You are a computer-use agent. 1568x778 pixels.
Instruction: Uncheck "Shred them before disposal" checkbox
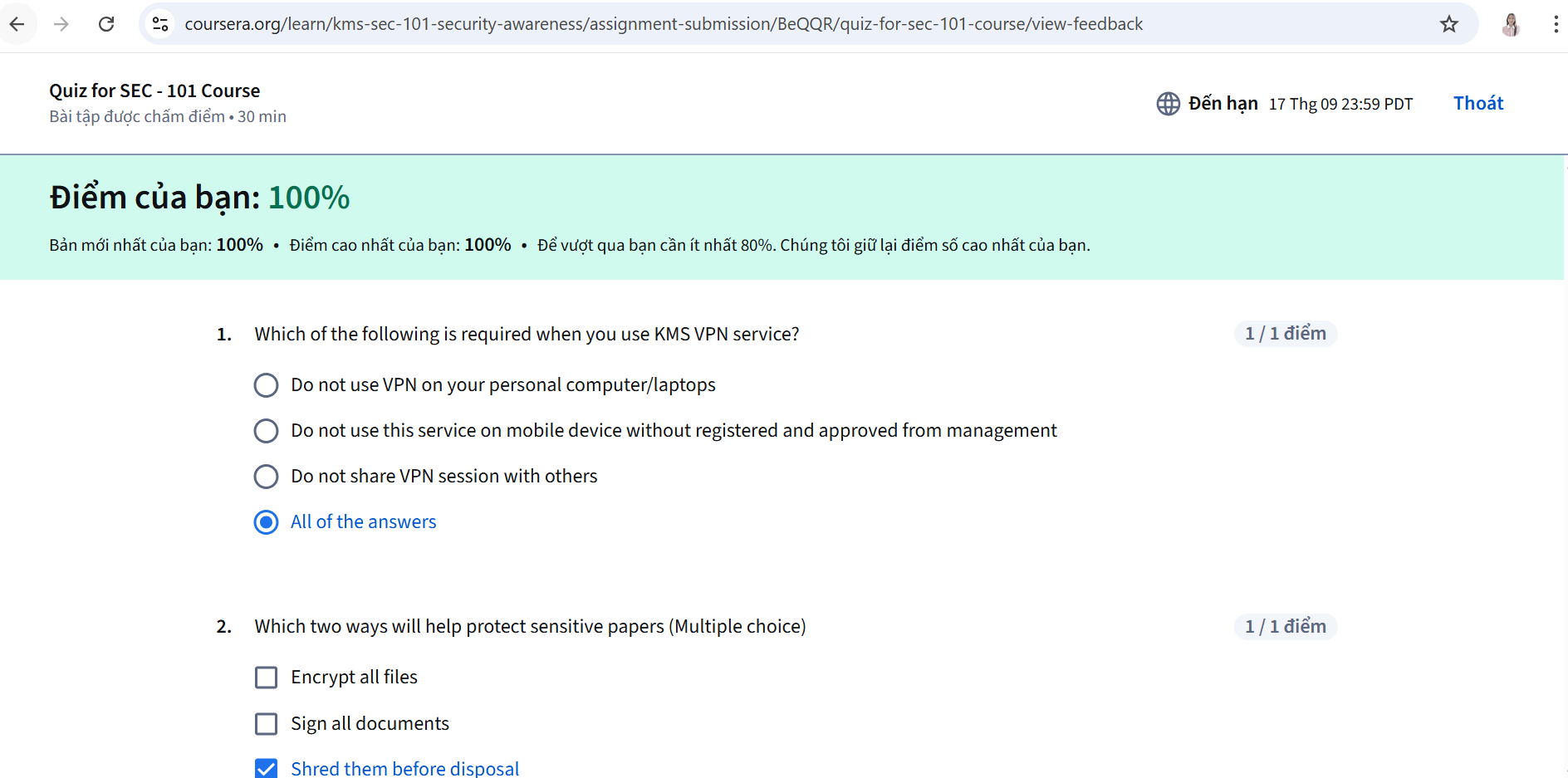(266, 769)
